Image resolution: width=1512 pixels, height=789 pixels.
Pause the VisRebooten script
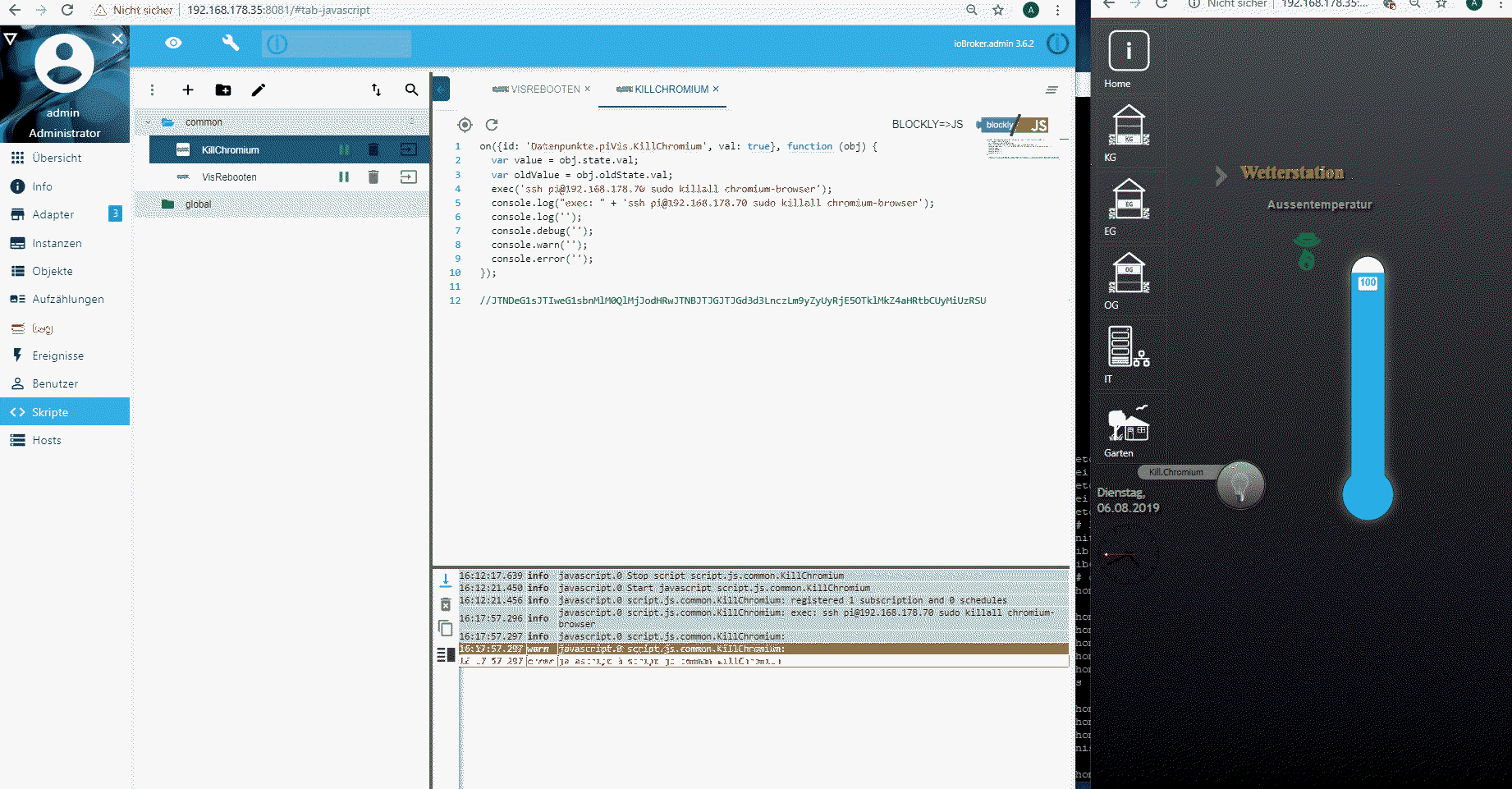344,177
